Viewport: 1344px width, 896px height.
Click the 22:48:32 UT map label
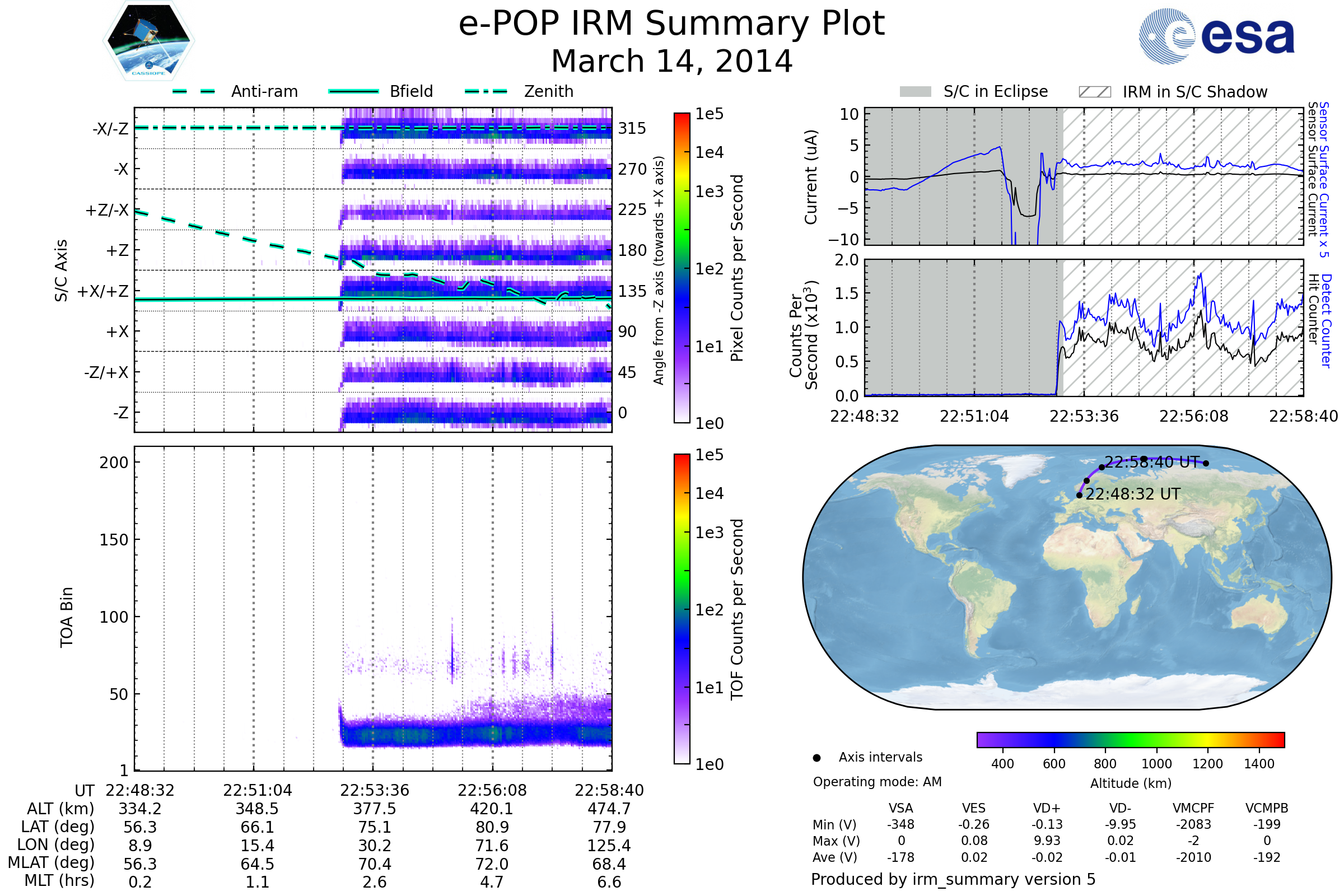[x=1132, y=494]
